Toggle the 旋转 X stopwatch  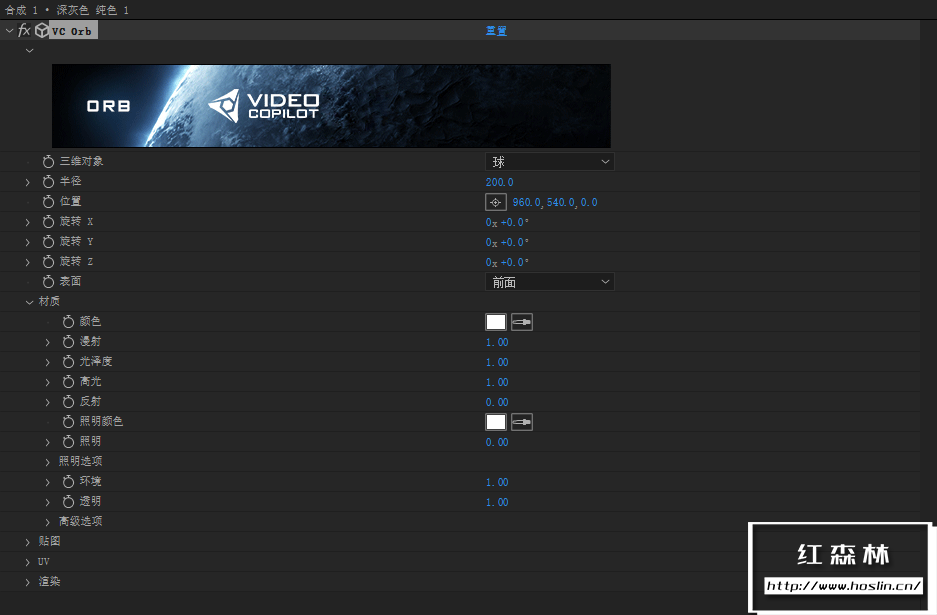coord(48,222)
